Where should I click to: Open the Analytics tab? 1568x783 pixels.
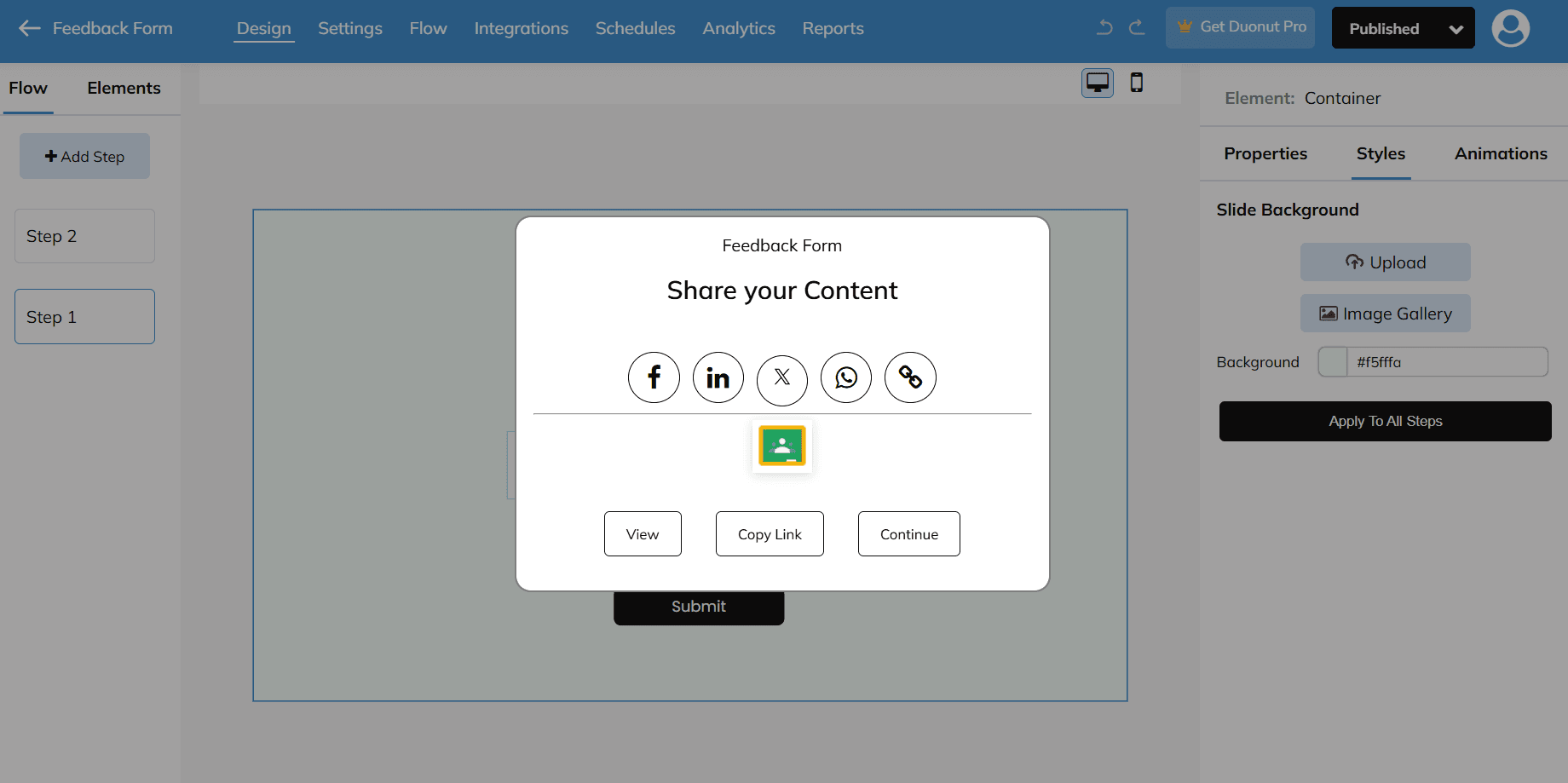(x=738, y=28)
